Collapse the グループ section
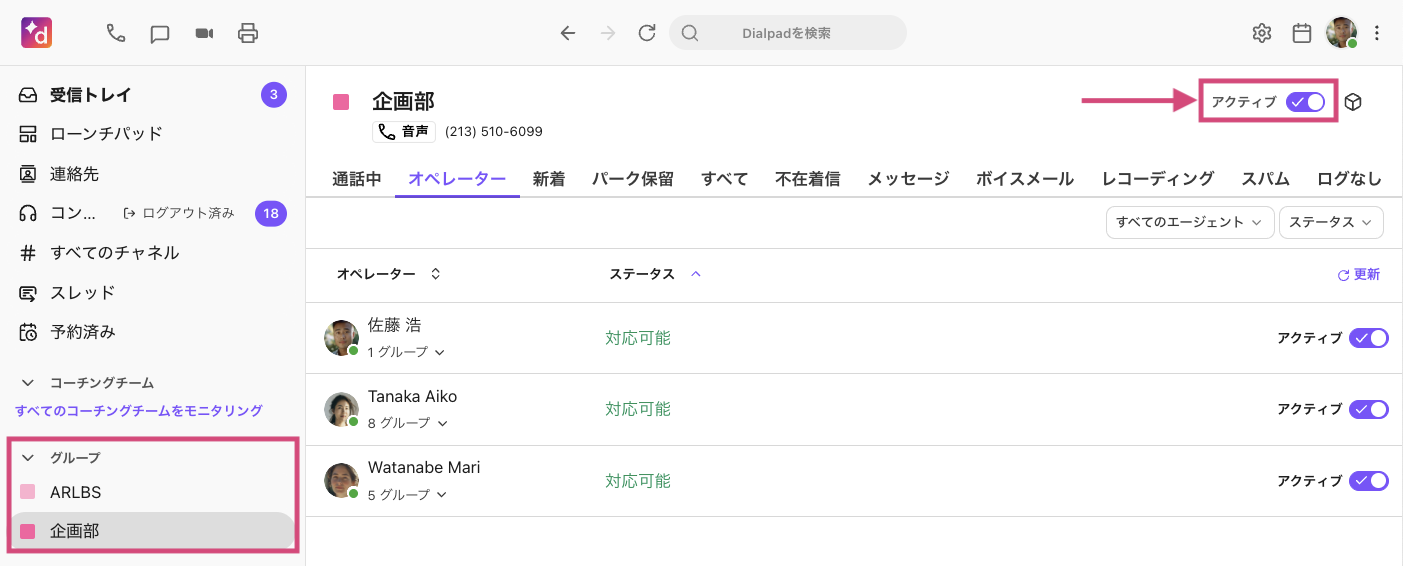Screen dimensions: 1403x566 coord(28,458)
